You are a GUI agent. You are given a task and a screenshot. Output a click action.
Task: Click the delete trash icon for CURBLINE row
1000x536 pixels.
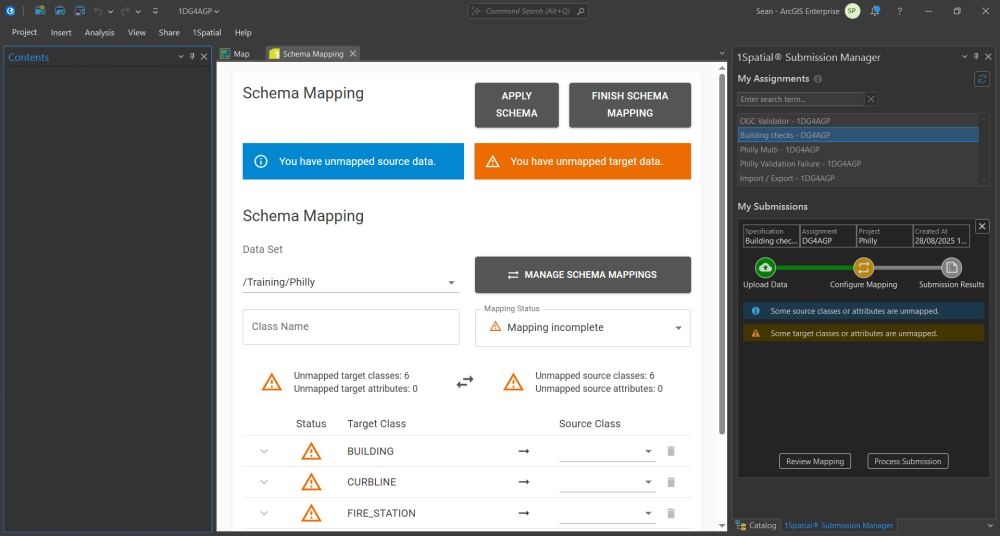671,482
